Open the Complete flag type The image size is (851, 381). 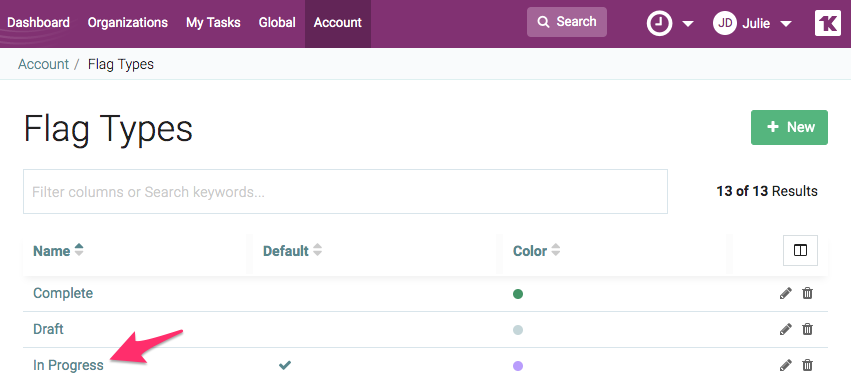coord(63,293)
